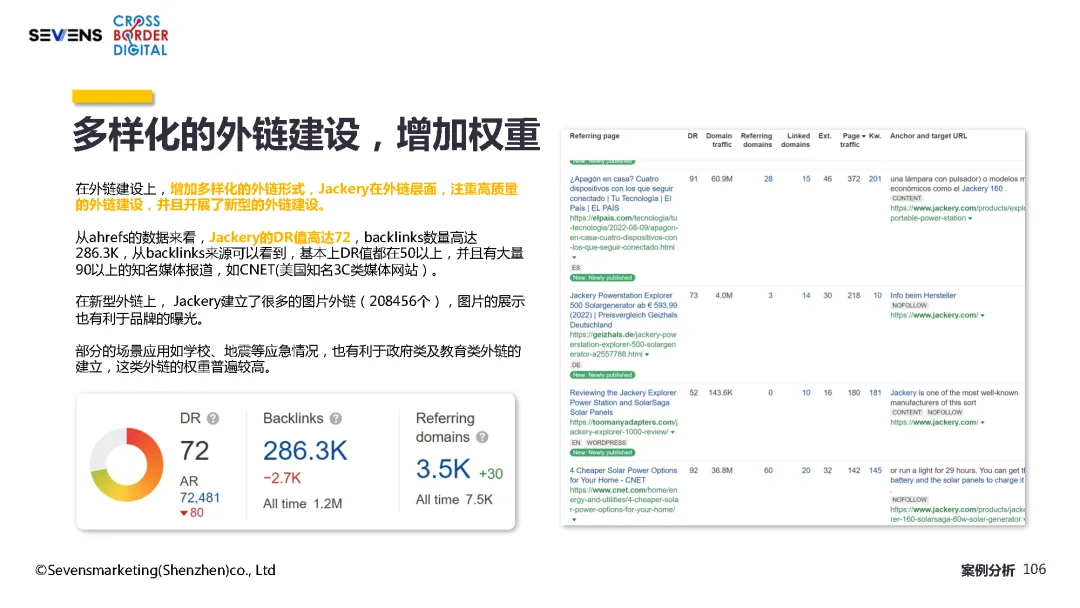1080x608 pixels.
Task: Click 'New: Newly published' badge in toomanyadapters row
Action: tap(602, 452)
